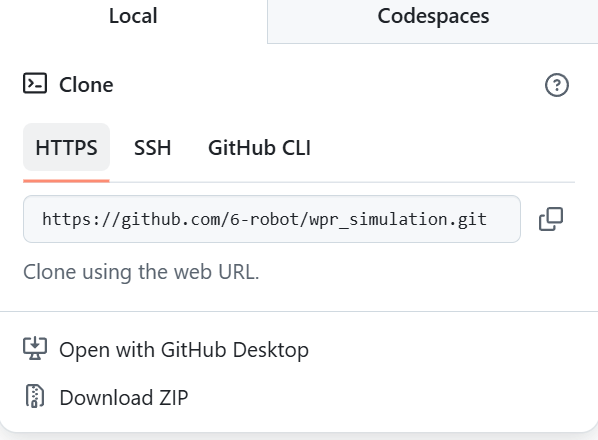Switch to the Codespaces tab
This screenshot has width=598, height=440.
point(433,16)
